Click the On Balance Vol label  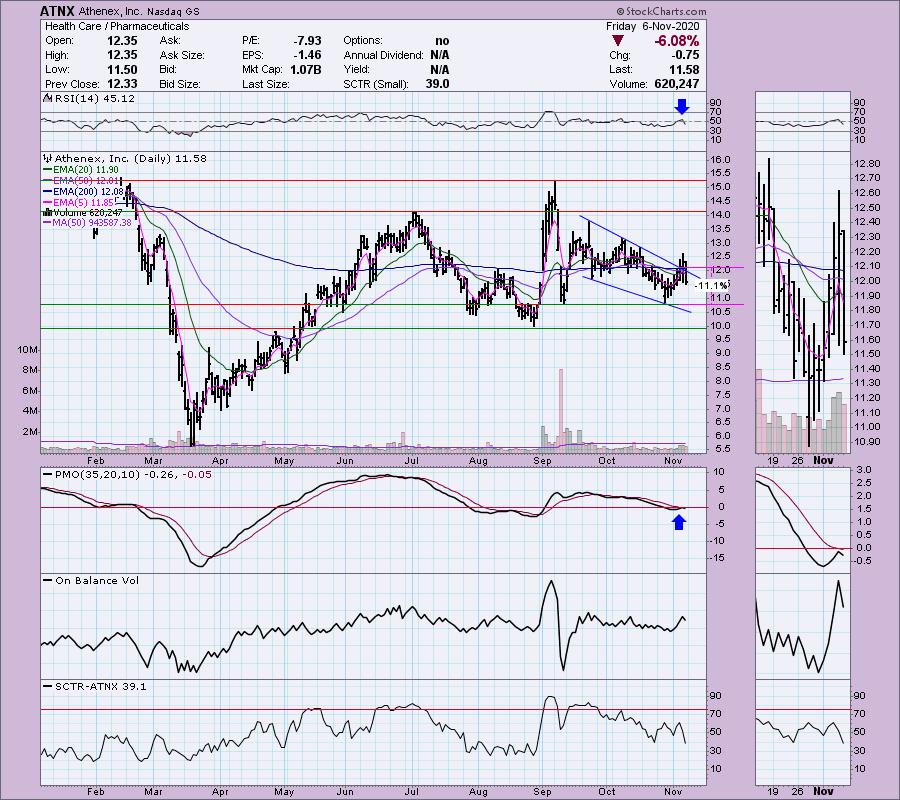pyautogui.click(x=97, y=581)
